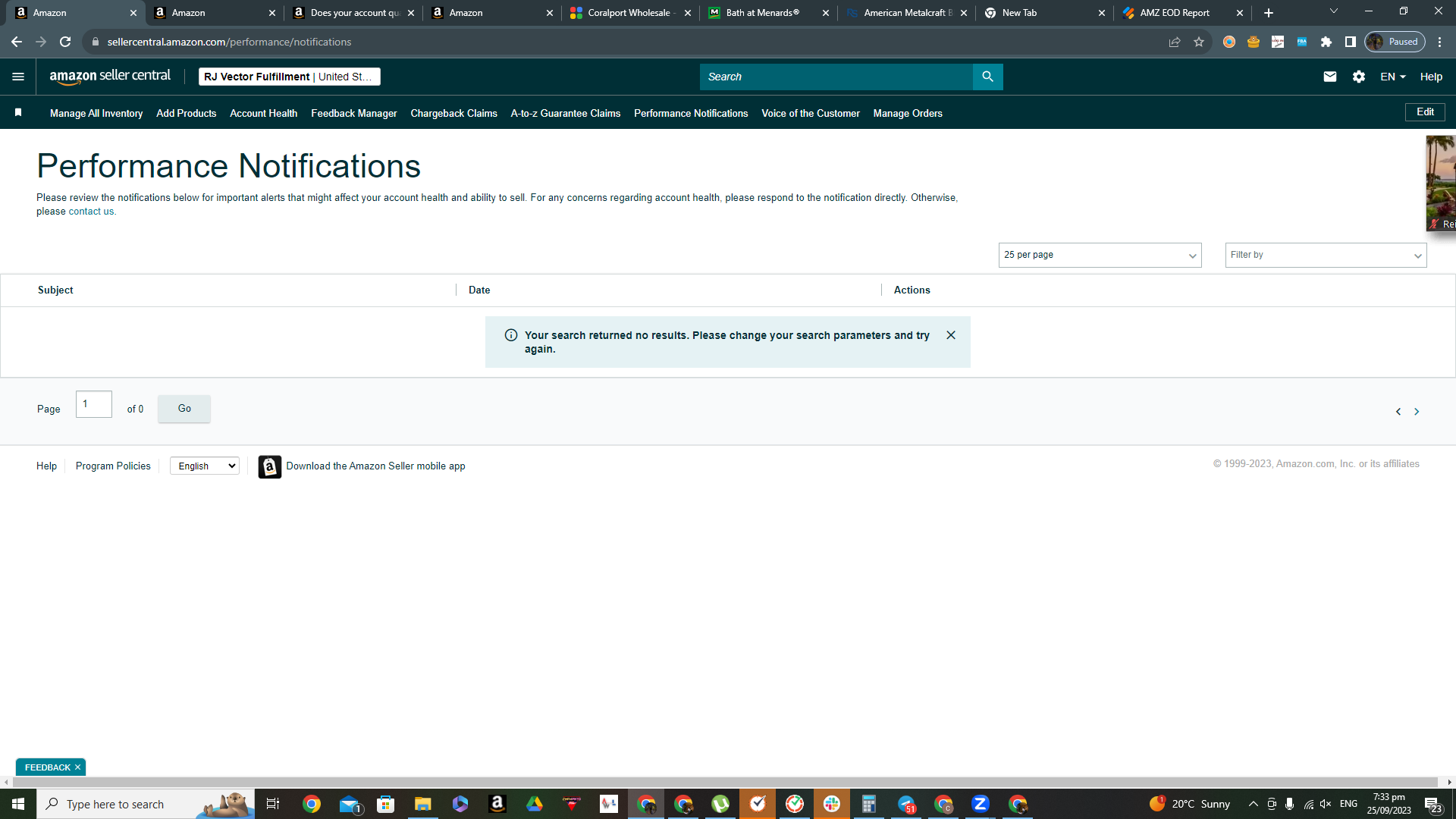
Task: Switch to the AMZ EOD Report tab
Action: click(1183, 13)
